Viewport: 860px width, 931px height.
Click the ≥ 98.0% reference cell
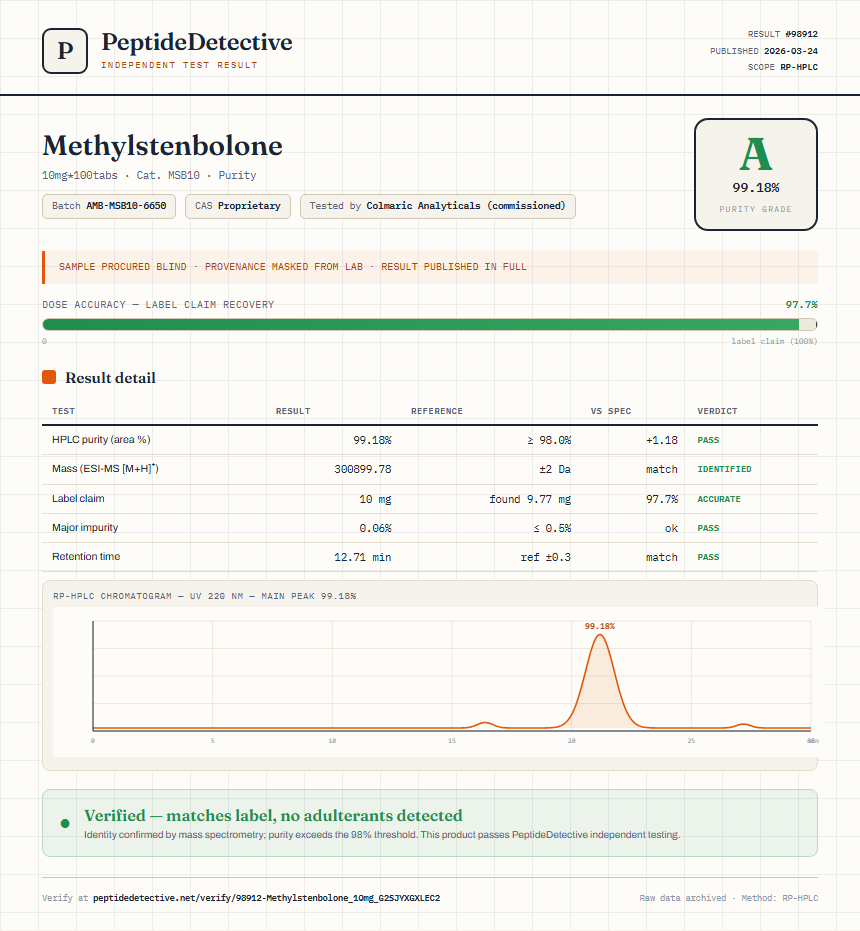tap(549, 440)
